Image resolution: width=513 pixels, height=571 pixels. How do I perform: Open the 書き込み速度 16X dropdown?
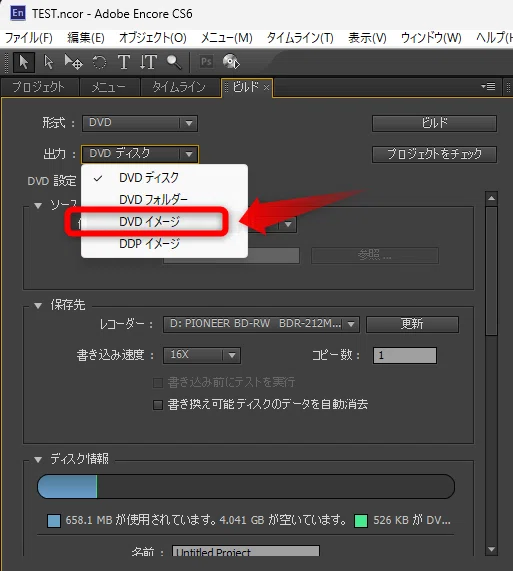coord(202,355)
